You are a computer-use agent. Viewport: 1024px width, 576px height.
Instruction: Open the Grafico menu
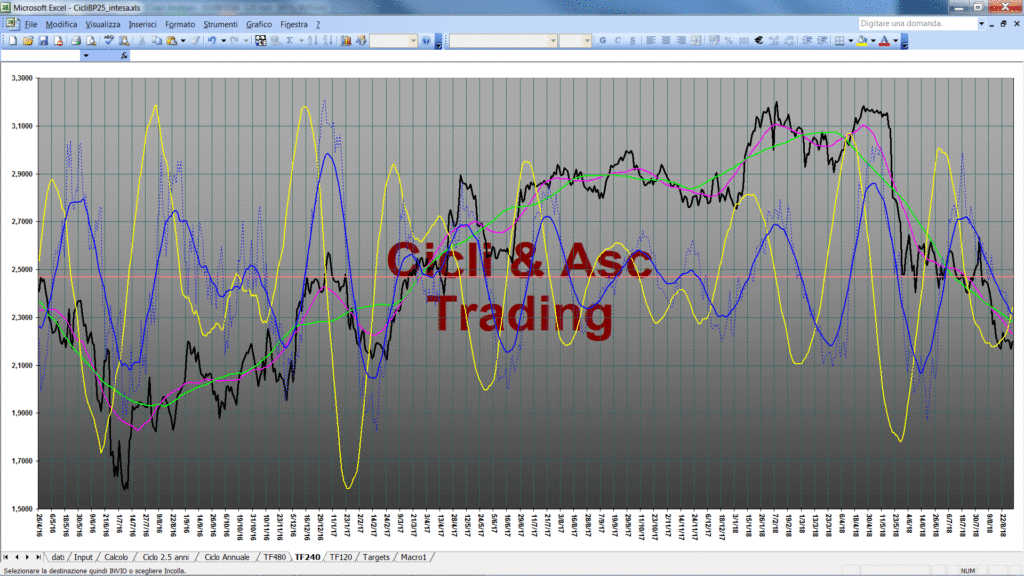(x=259, y=24)
